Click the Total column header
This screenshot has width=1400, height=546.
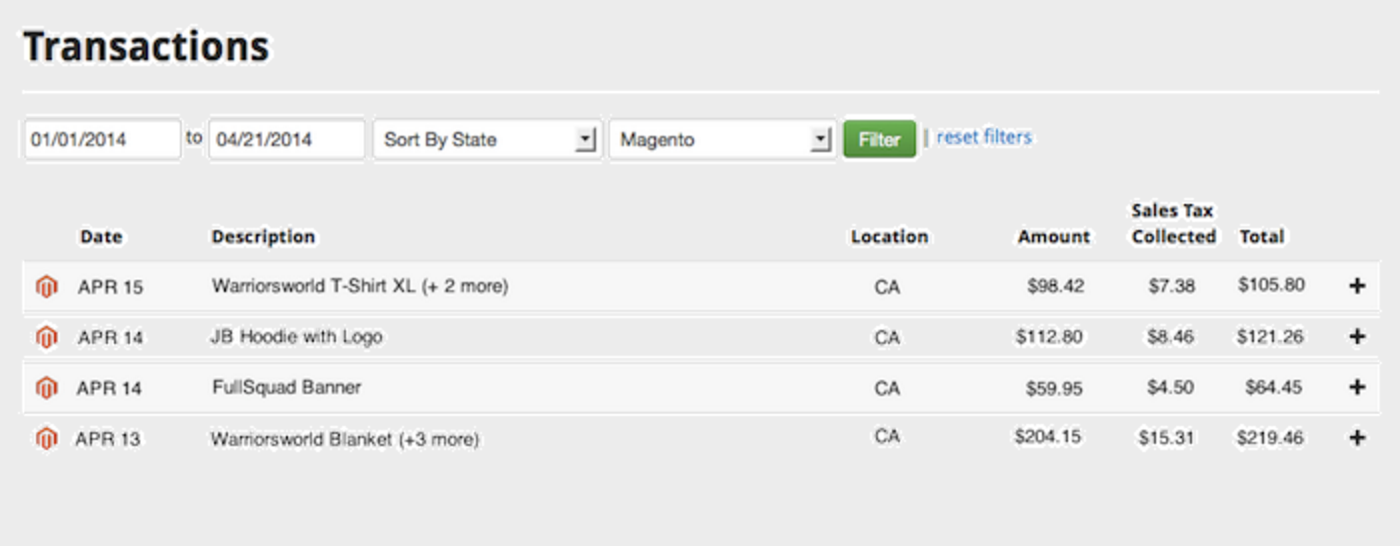[x=1262, y=237]
